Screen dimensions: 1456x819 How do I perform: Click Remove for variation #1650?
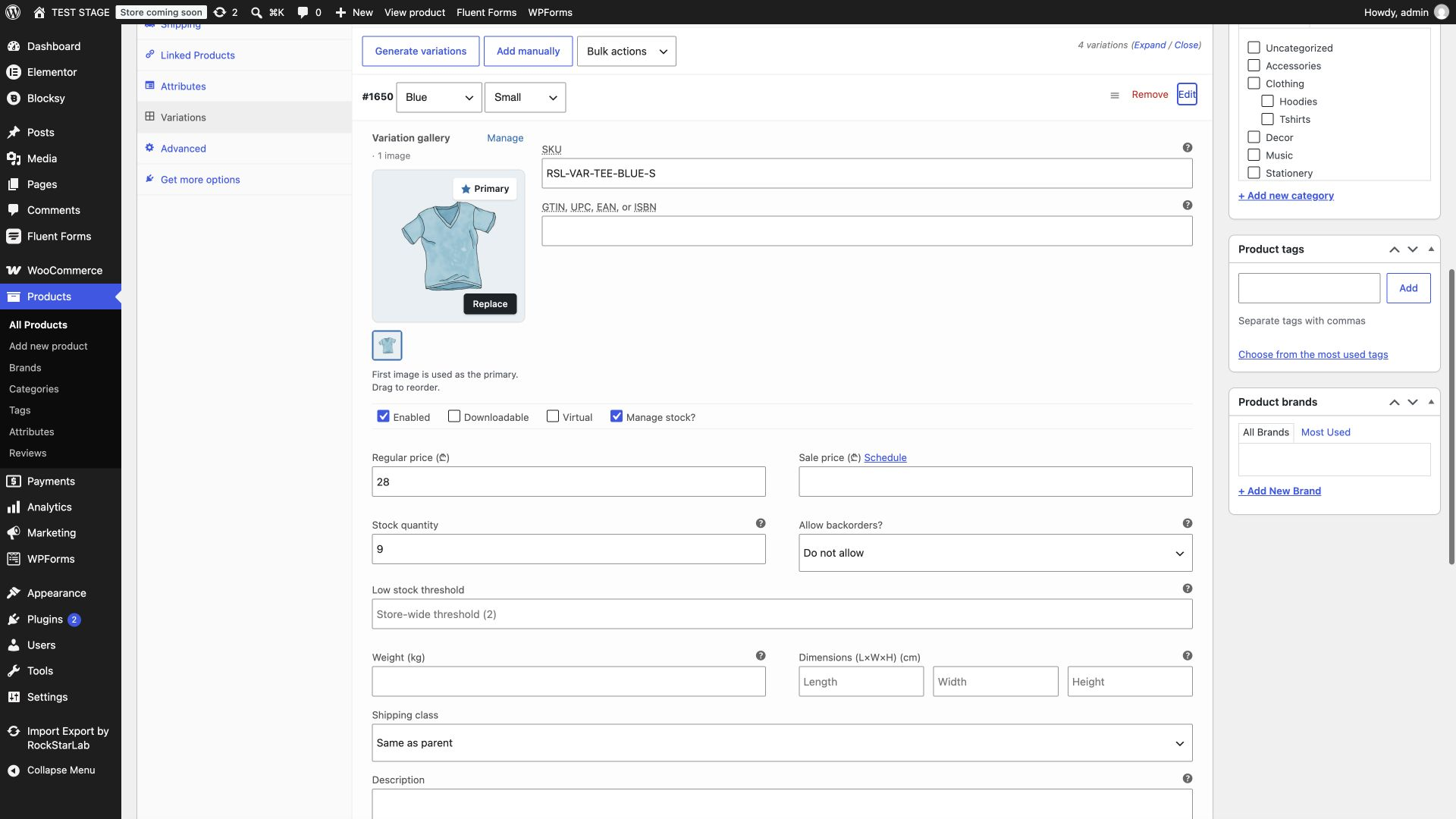(1150, 95)
